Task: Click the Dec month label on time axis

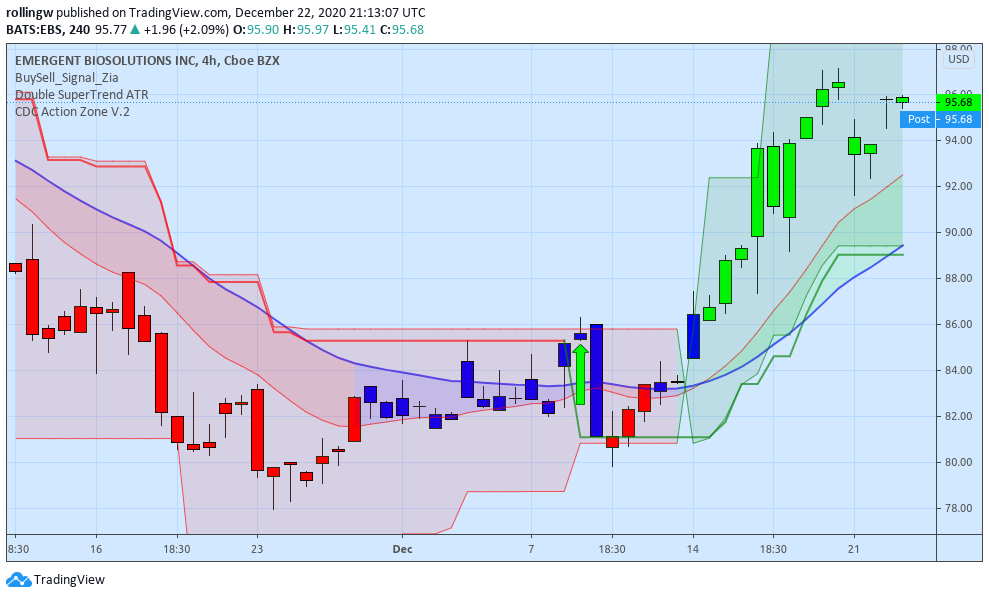Action: [402, 549]
